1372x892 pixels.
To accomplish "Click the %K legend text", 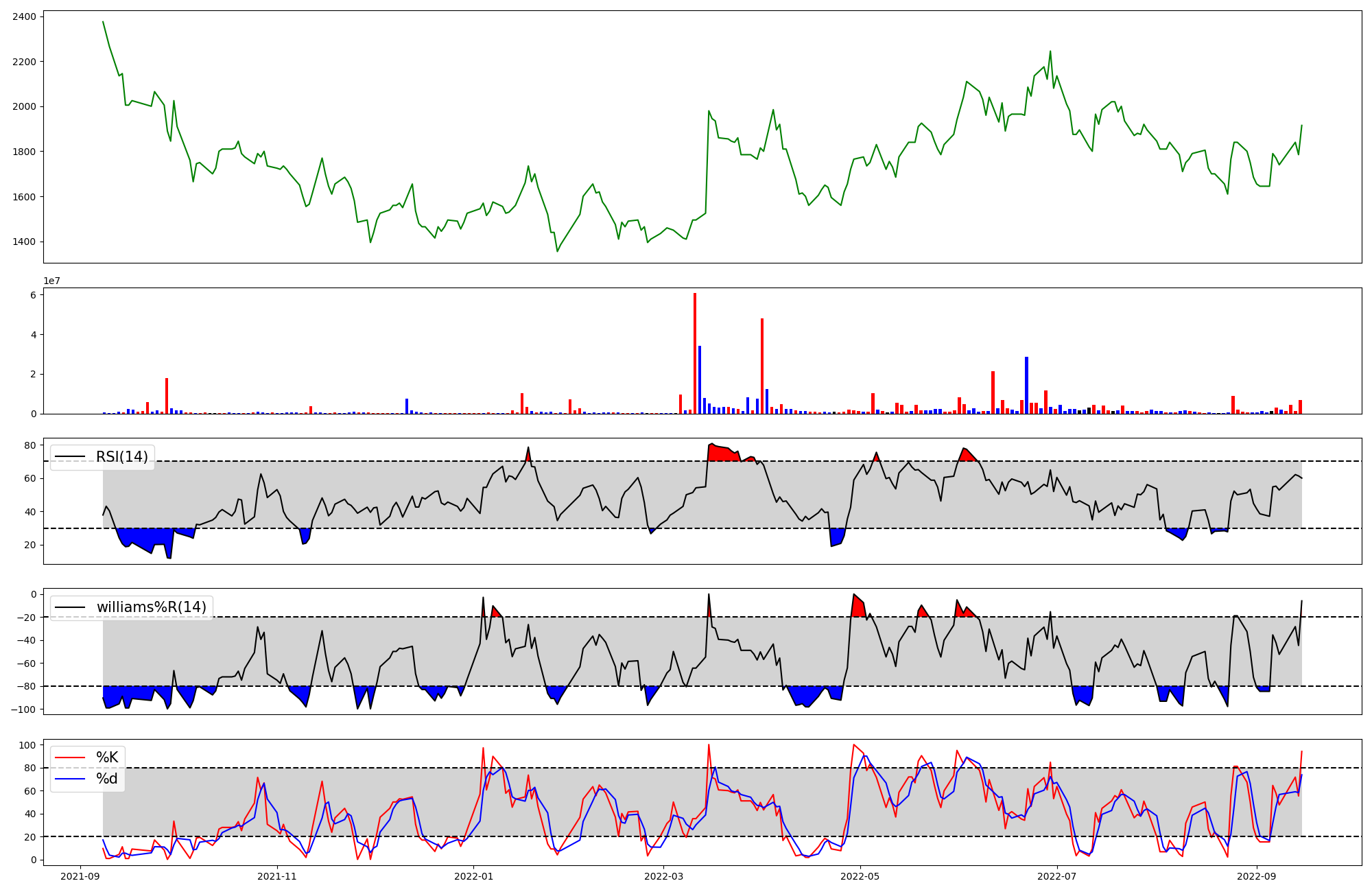I will click(x=107, y=758).
